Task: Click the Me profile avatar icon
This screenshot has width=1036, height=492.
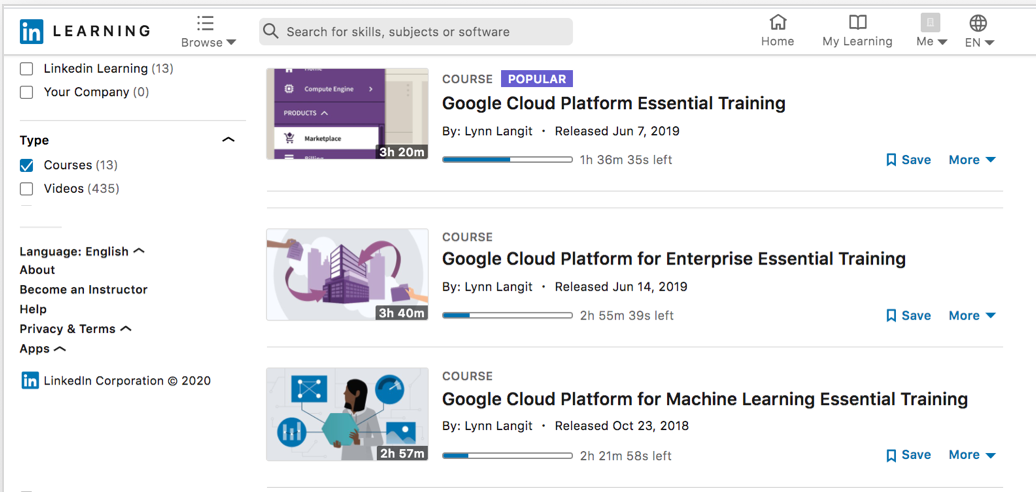Action: coord(930,23)
